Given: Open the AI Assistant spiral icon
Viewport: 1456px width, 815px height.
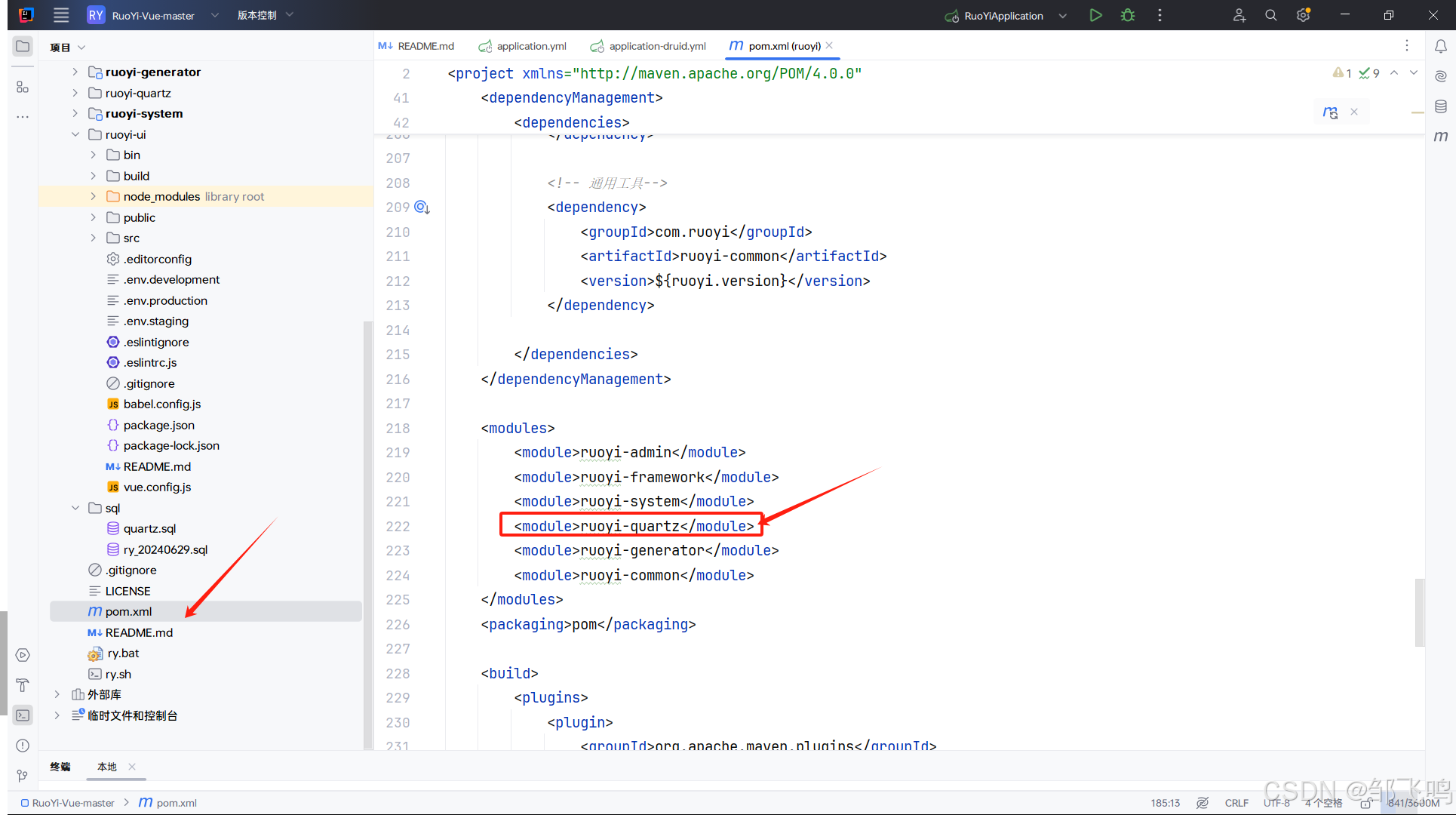Looking at the screenshot, I should 1440,76.
